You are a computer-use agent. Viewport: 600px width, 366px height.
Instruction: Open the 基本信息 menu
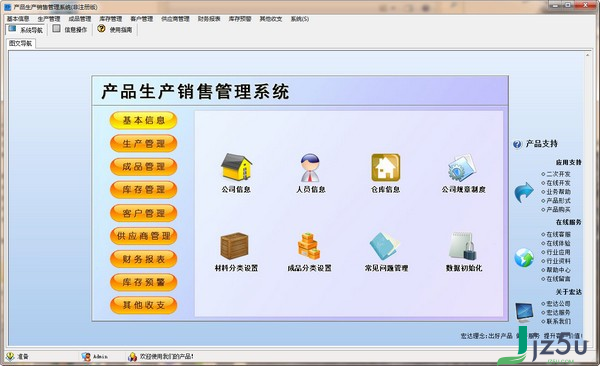(x=18, y=19)
